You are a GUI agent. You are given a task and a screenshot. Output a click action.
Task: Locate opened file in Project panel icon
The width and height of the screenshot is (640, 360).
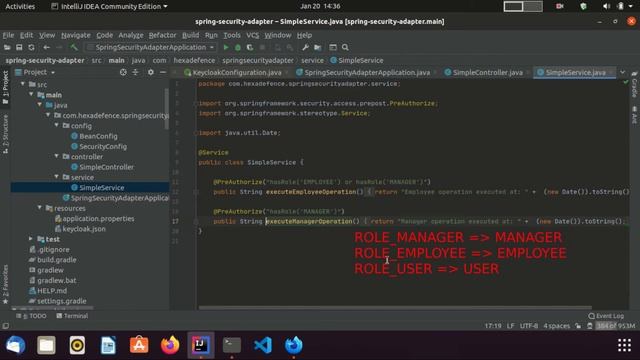coord(123,72)
